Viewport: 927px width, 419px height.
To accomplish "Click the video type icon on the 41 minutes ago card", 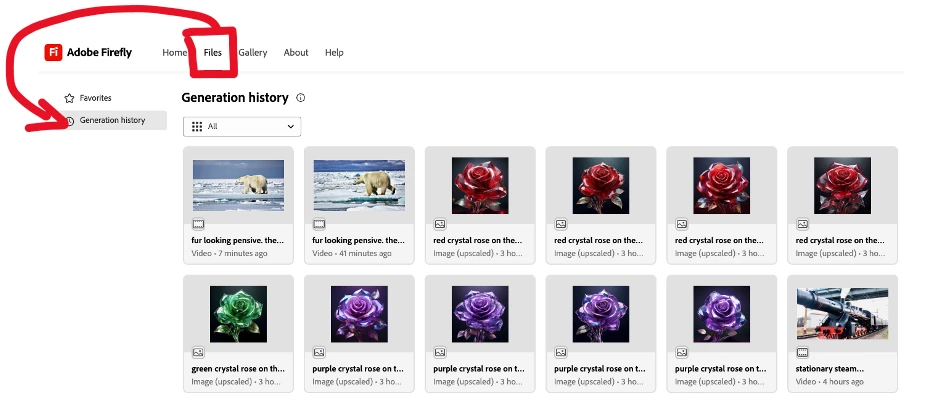I will point(319,225).
